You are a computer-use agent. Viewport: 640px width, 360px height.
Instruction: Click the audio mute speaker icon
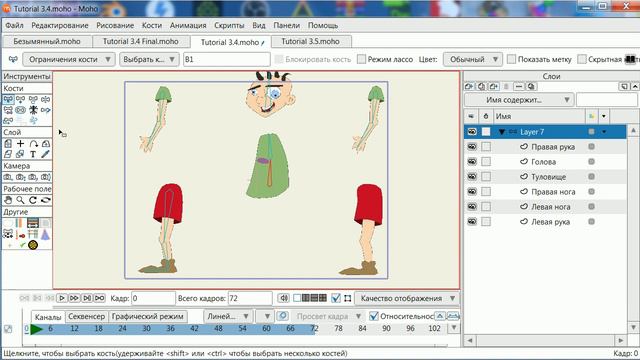click(x=283, y=298)
